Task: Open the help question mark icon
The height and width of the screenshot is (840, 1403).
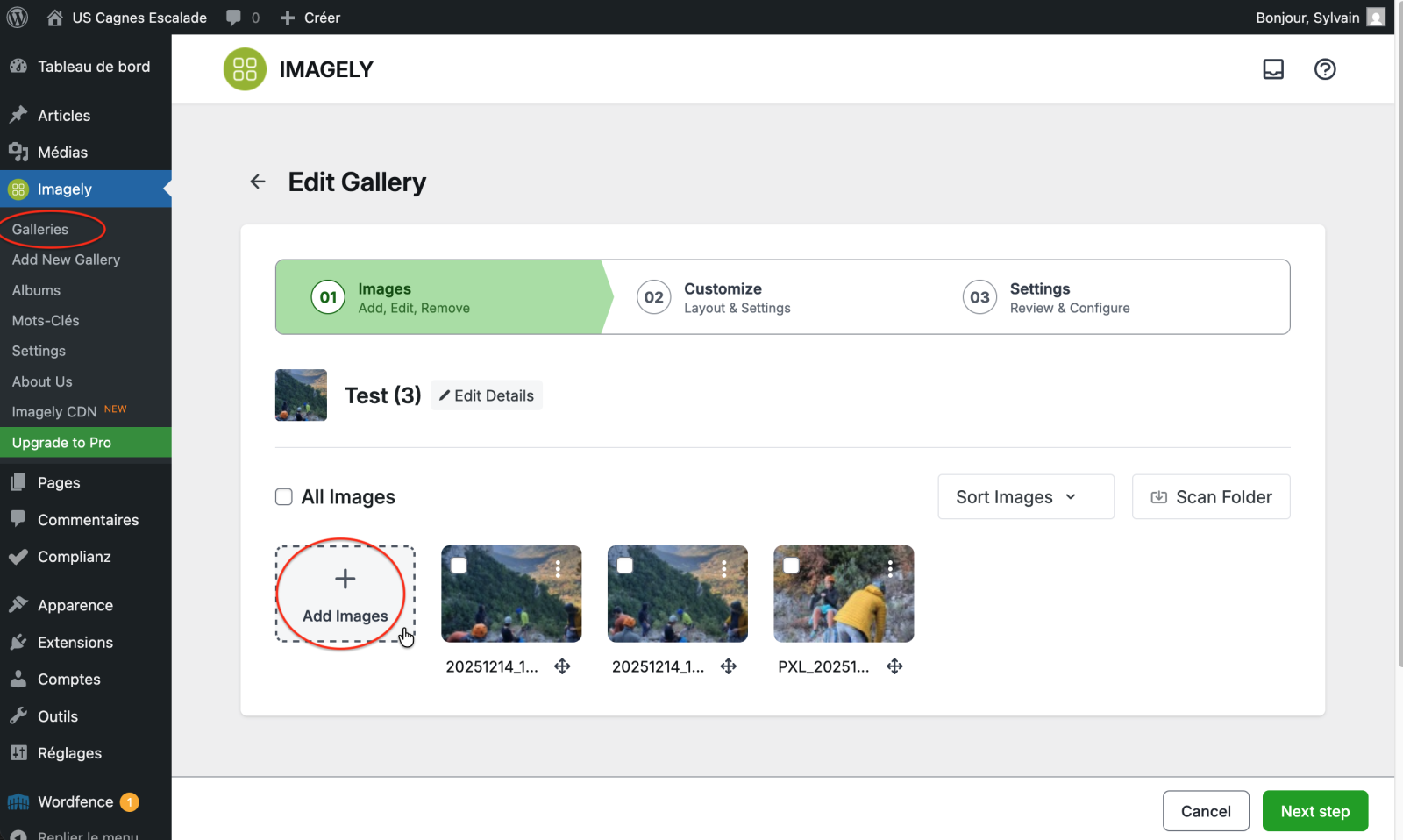Action: point(1324,69)
